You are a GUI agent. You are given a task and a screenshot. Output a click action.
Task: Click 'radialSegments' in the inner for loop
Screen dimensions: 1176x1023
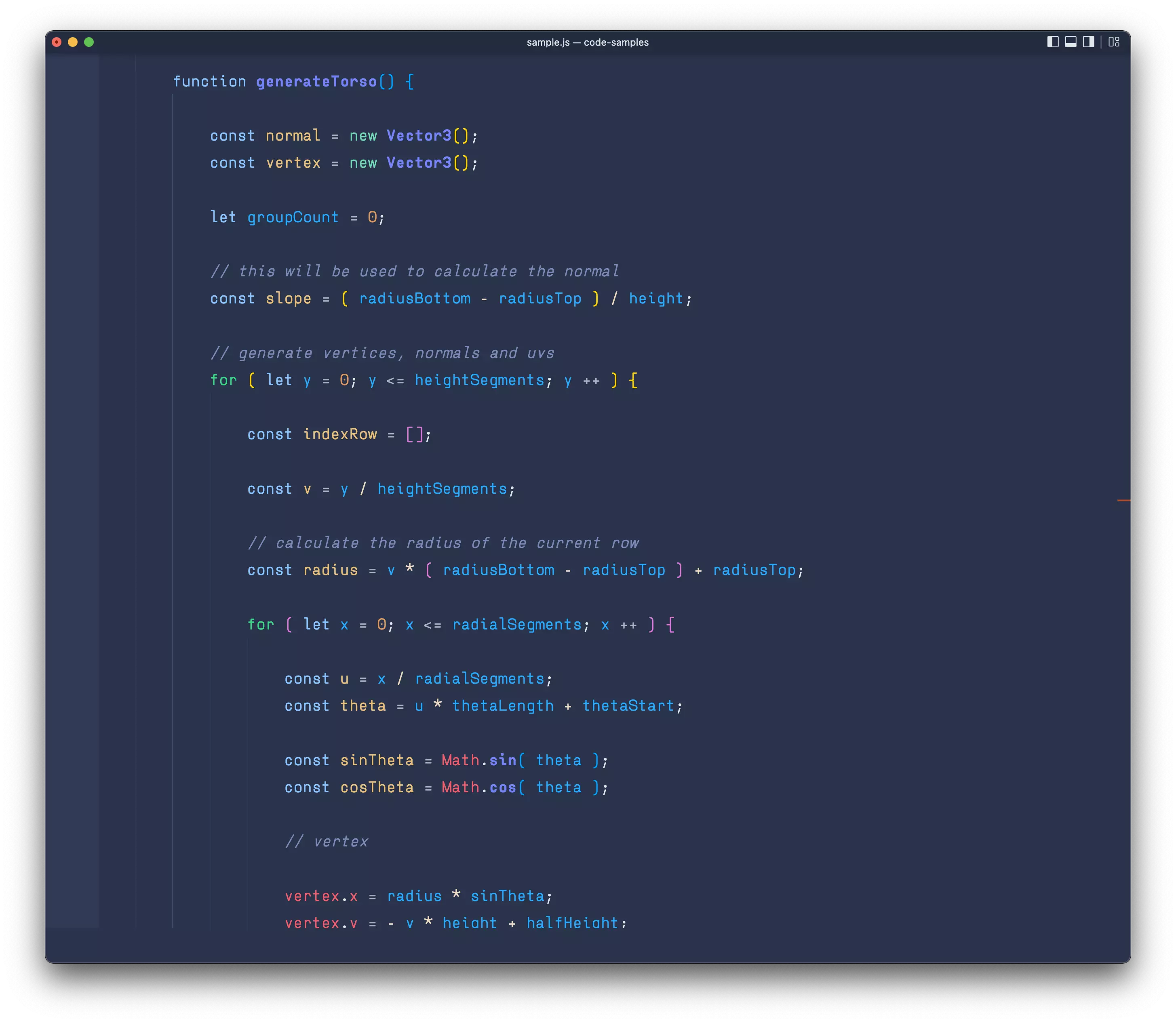(516, 625)
